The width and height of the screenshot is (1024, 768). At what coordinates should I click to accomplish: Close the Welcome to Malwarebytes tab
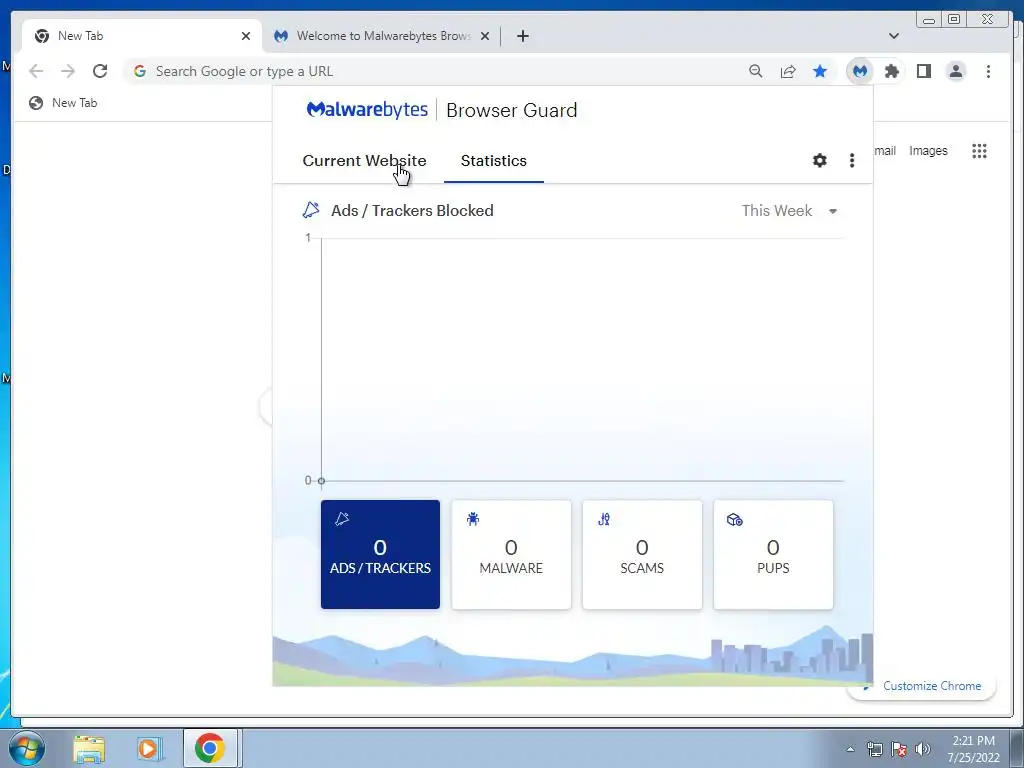pos(485,36)
